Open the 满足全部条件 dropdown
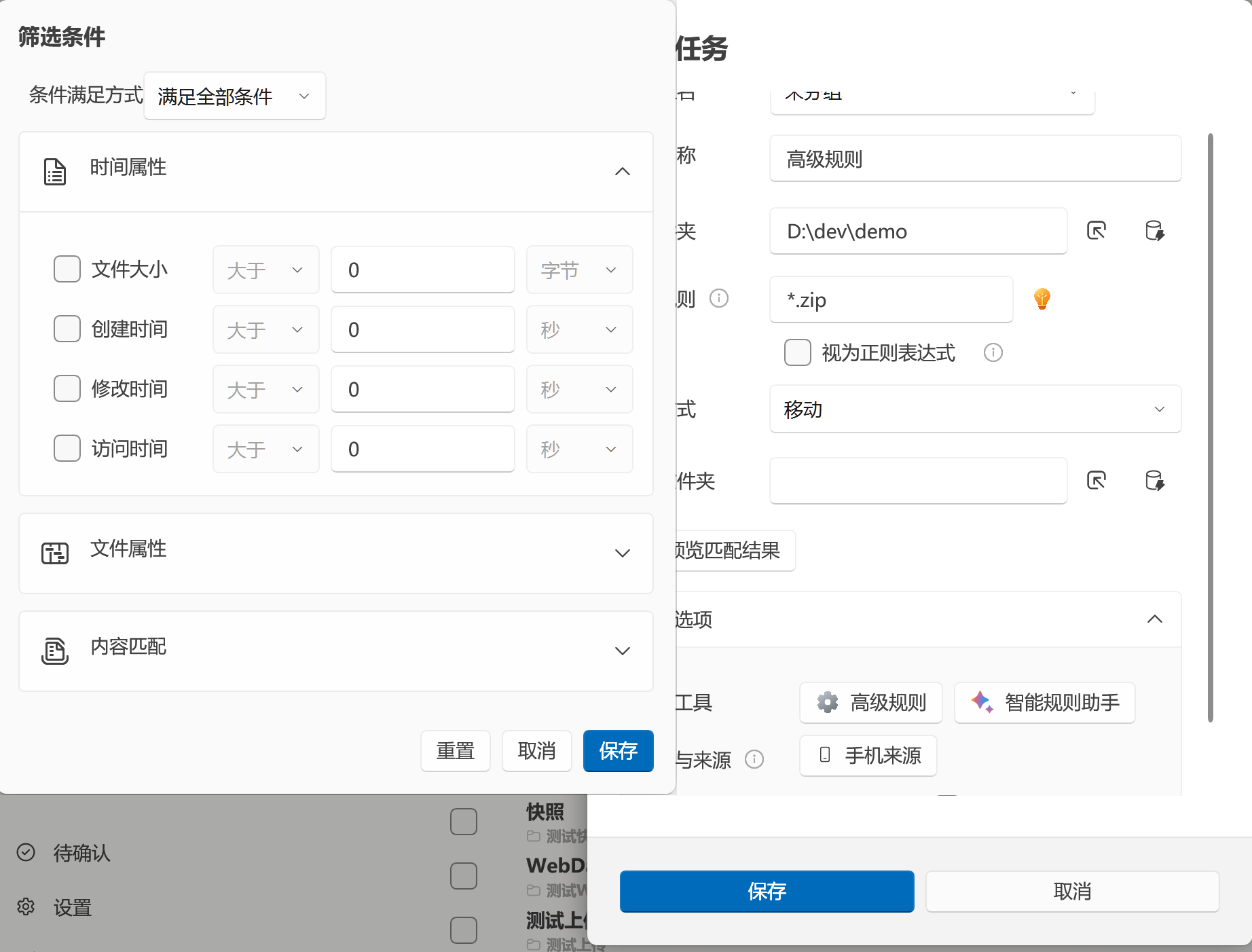 pyautogui.click(x=235, y=96)
